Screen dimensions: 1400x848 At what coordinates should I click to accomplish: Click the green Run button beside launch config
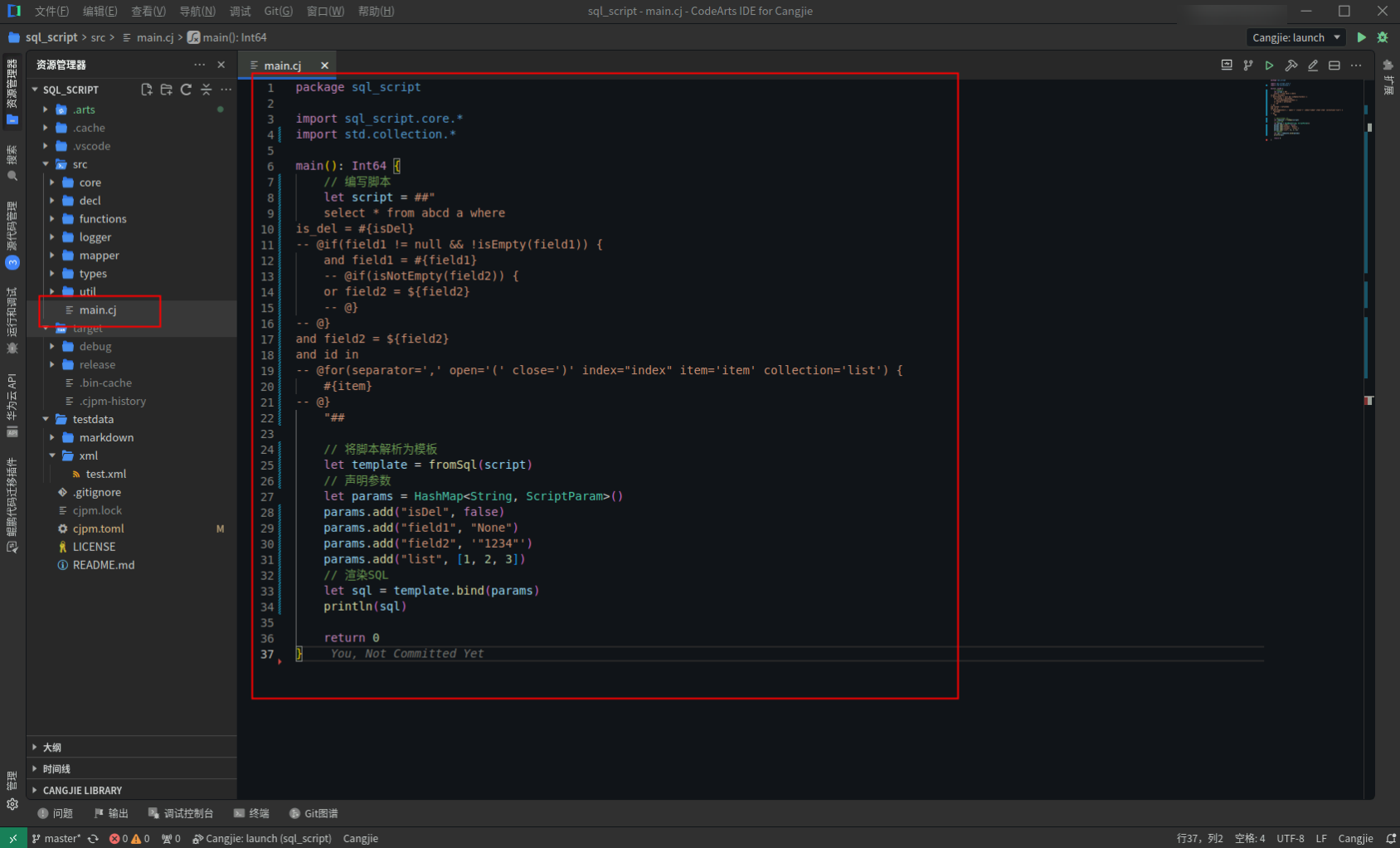coord(1361,37)
